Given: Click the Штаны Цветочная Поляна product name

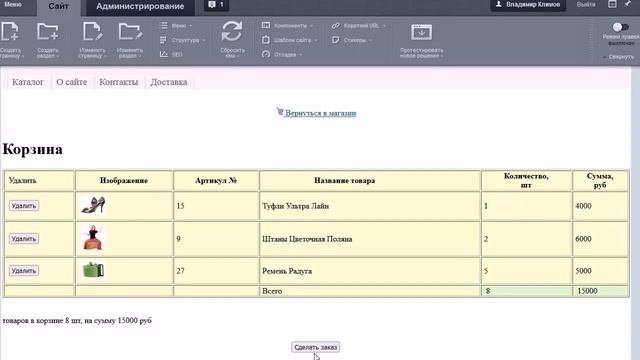Looking at the screenshot, I should [307, 239].
